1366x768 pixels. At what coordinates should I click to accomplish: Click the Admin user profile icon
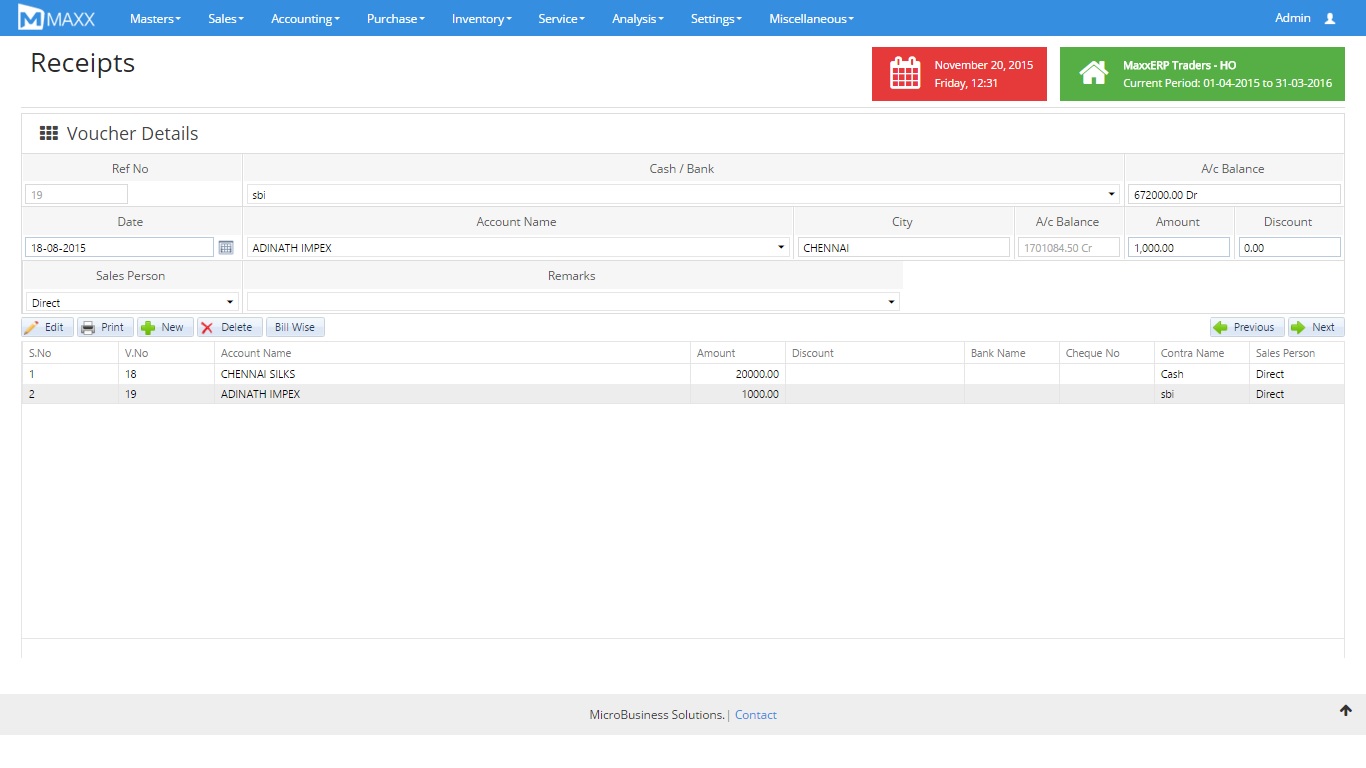coord(1329,19)
